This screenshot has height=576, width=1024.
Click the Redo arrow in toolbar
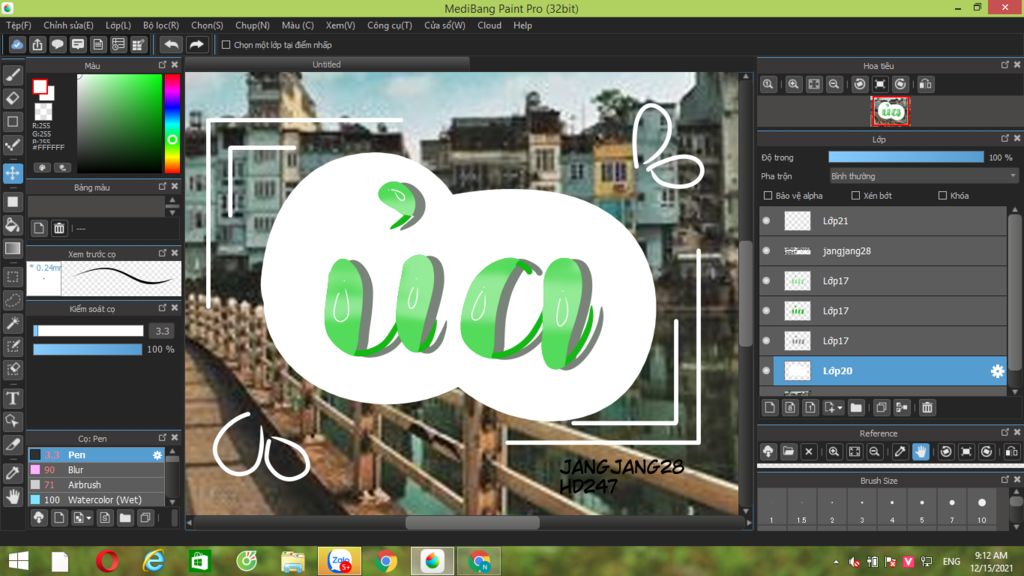(x=196, y=44)
